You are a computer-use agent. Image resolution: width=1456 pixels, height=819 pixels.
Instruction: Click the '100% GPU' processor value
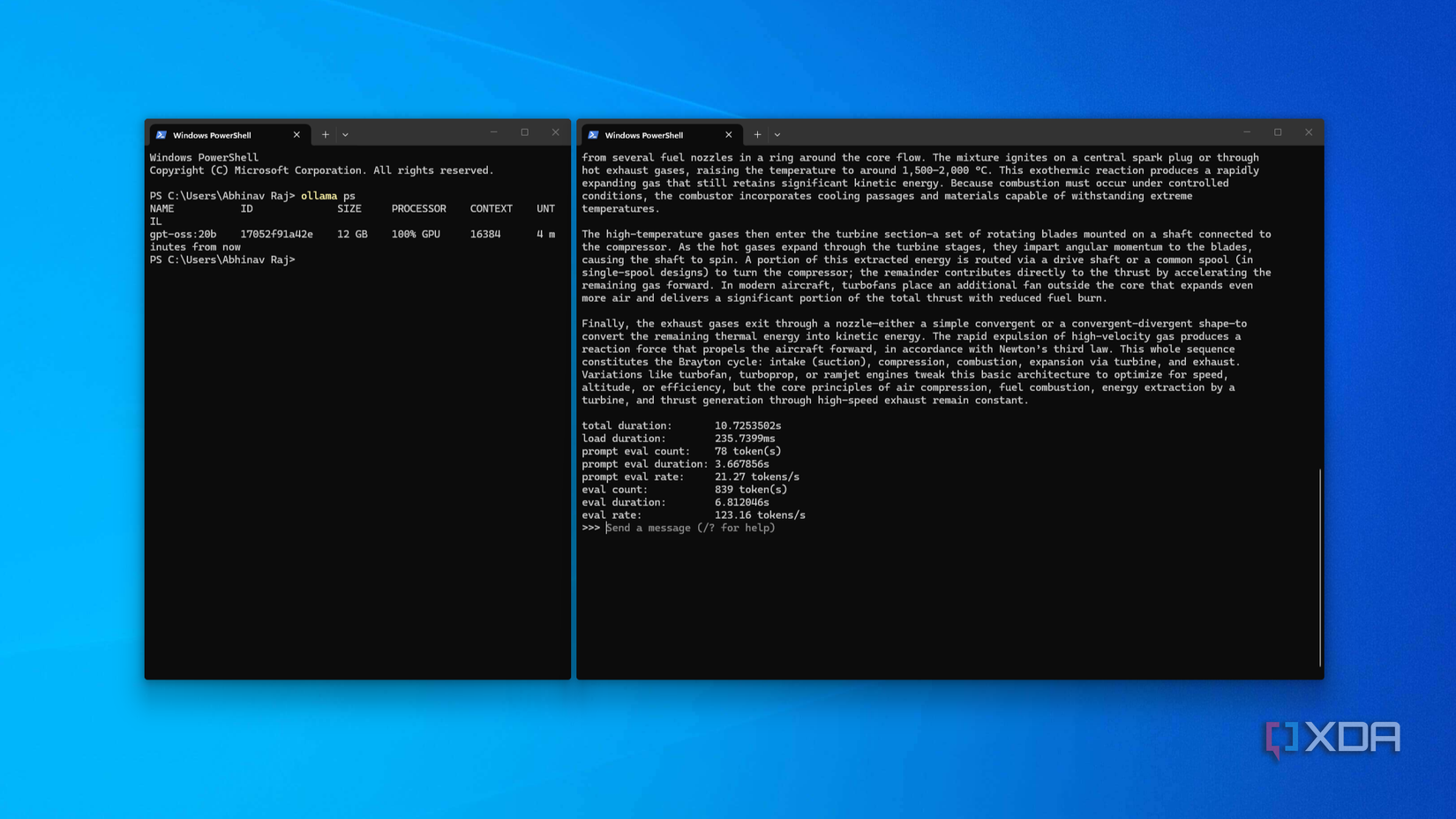[416, 235]
